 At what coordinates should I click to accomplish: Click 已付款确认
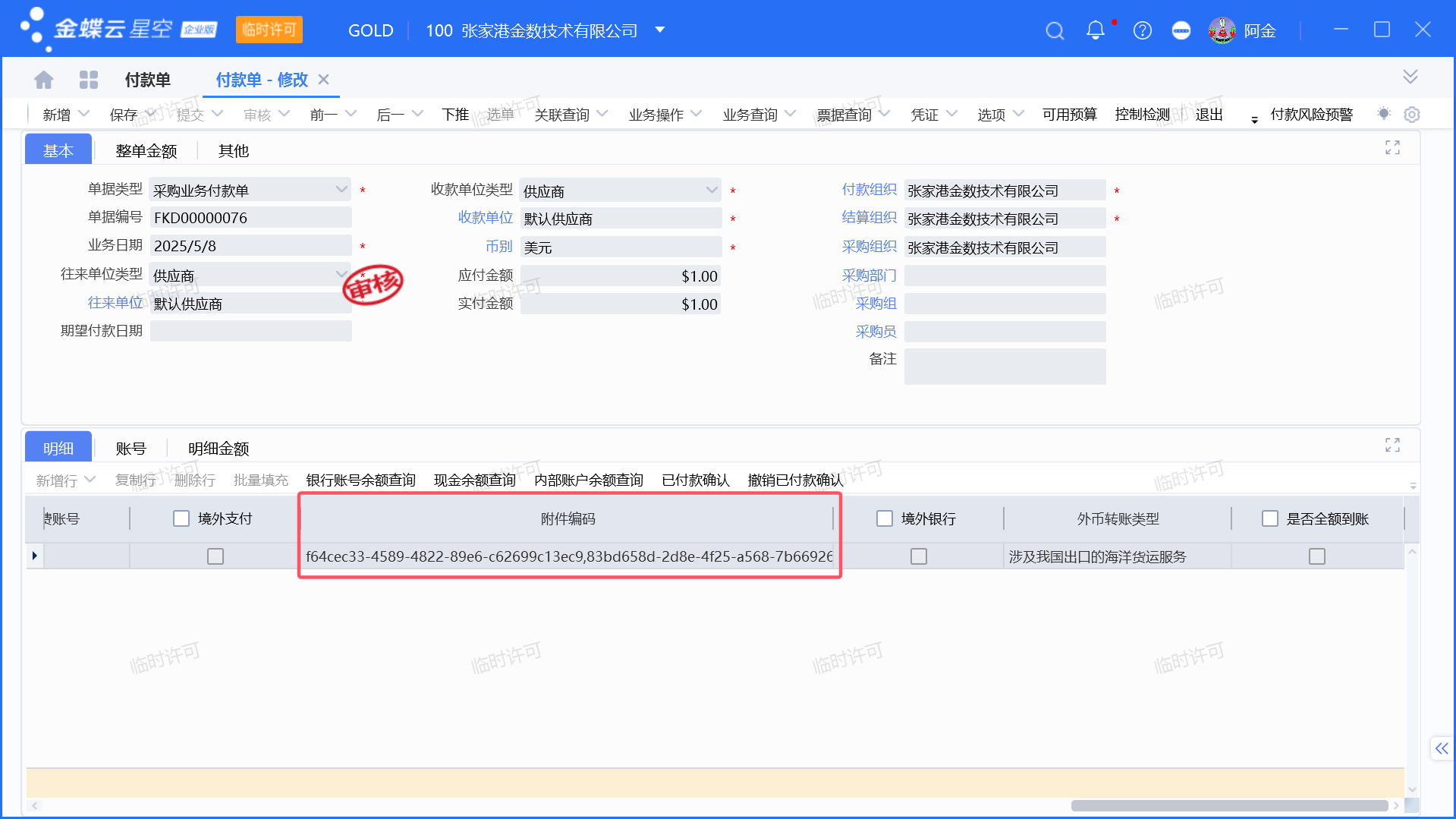(x=696, y=480)
